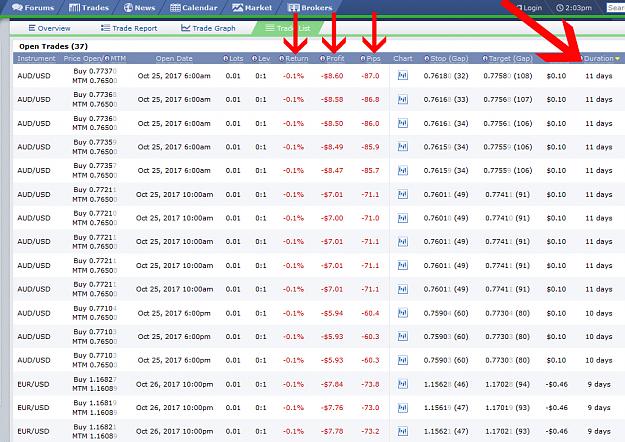
Task: Click the -87.0 pips value
Action: 370,76
